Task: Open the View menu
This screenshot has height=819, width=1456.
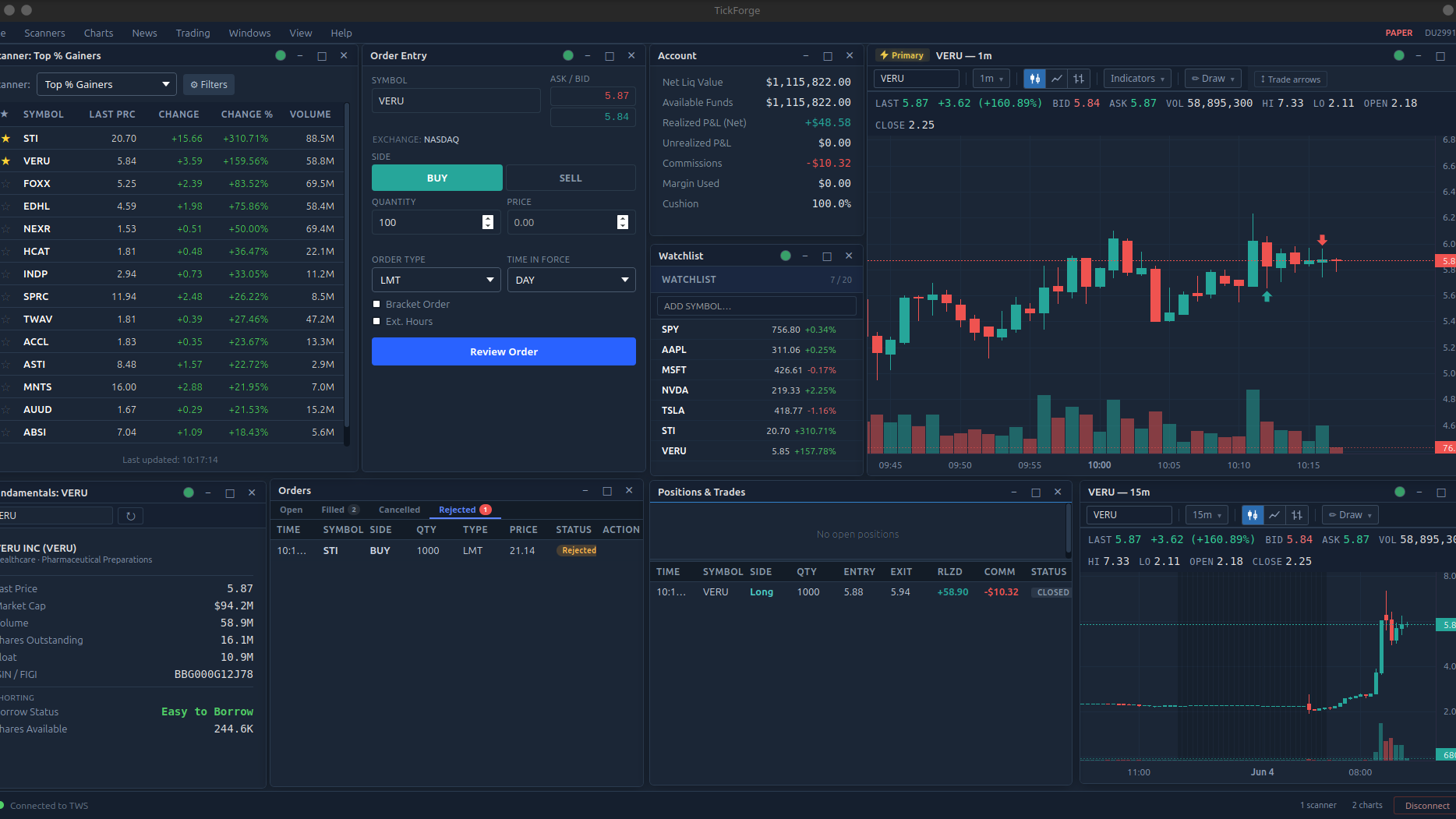Action: (x=301, y=33)
